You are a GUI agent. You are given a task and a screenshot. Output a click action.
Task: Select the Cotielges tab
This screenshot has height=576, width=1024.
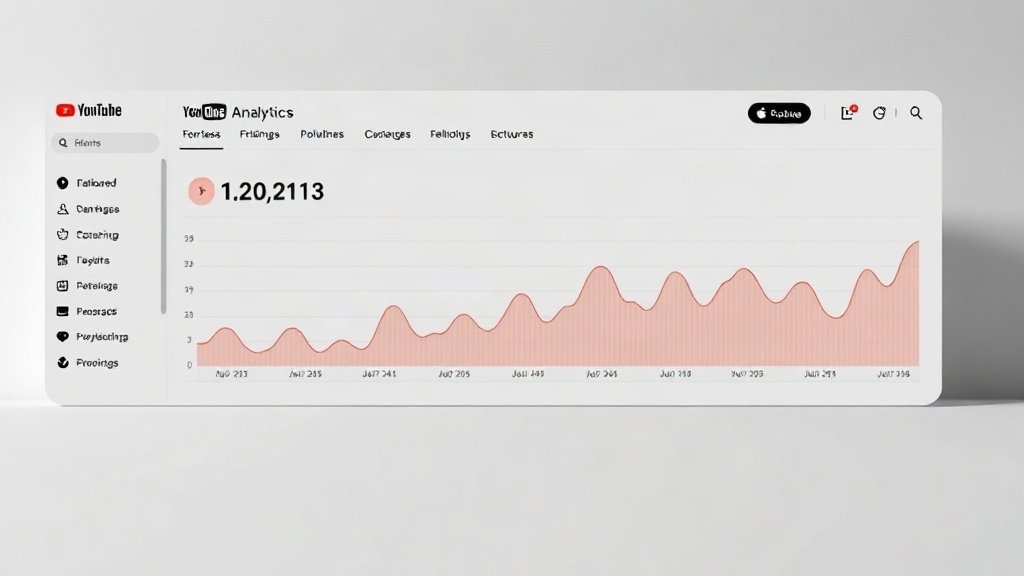point(387,134)
